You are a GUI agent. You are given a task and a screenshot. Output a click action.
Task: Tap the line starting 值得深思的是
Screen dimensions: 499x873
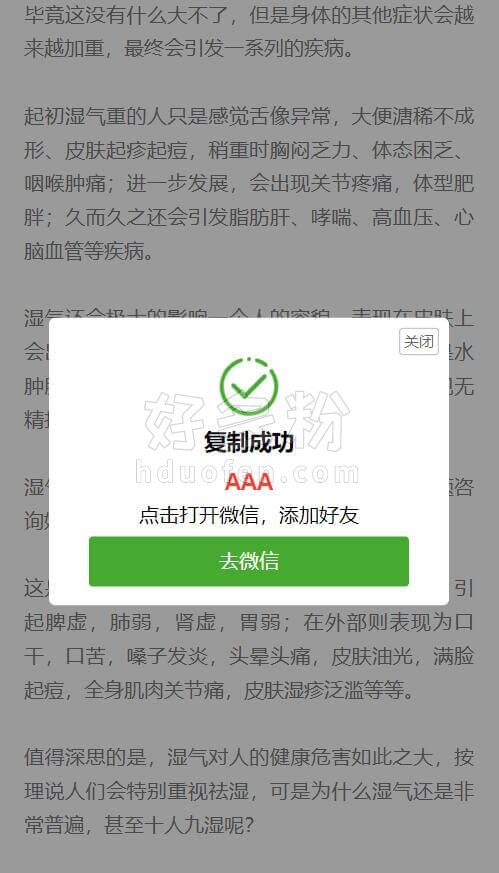(249, 758)
